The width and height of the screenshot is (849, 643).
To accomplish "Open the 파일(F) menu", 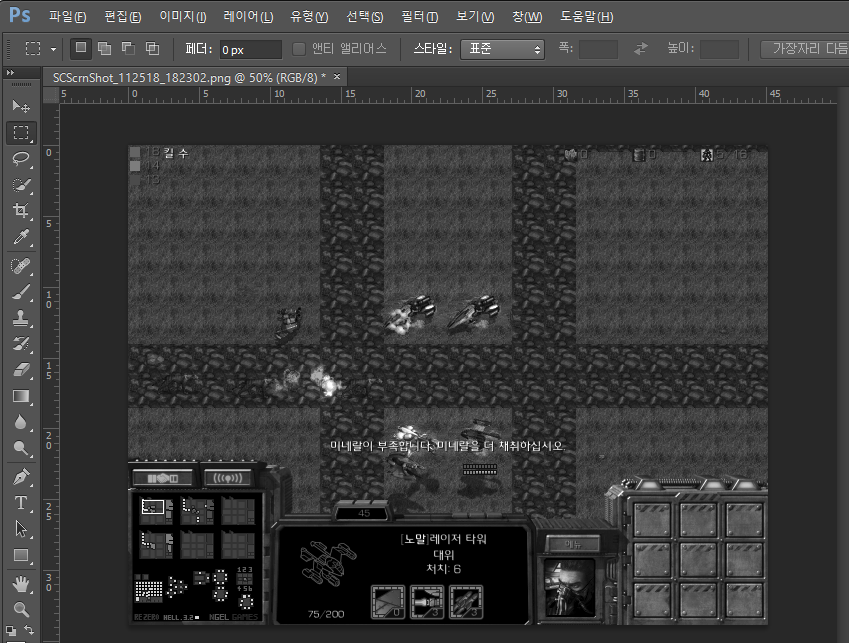I will point(68,17).
